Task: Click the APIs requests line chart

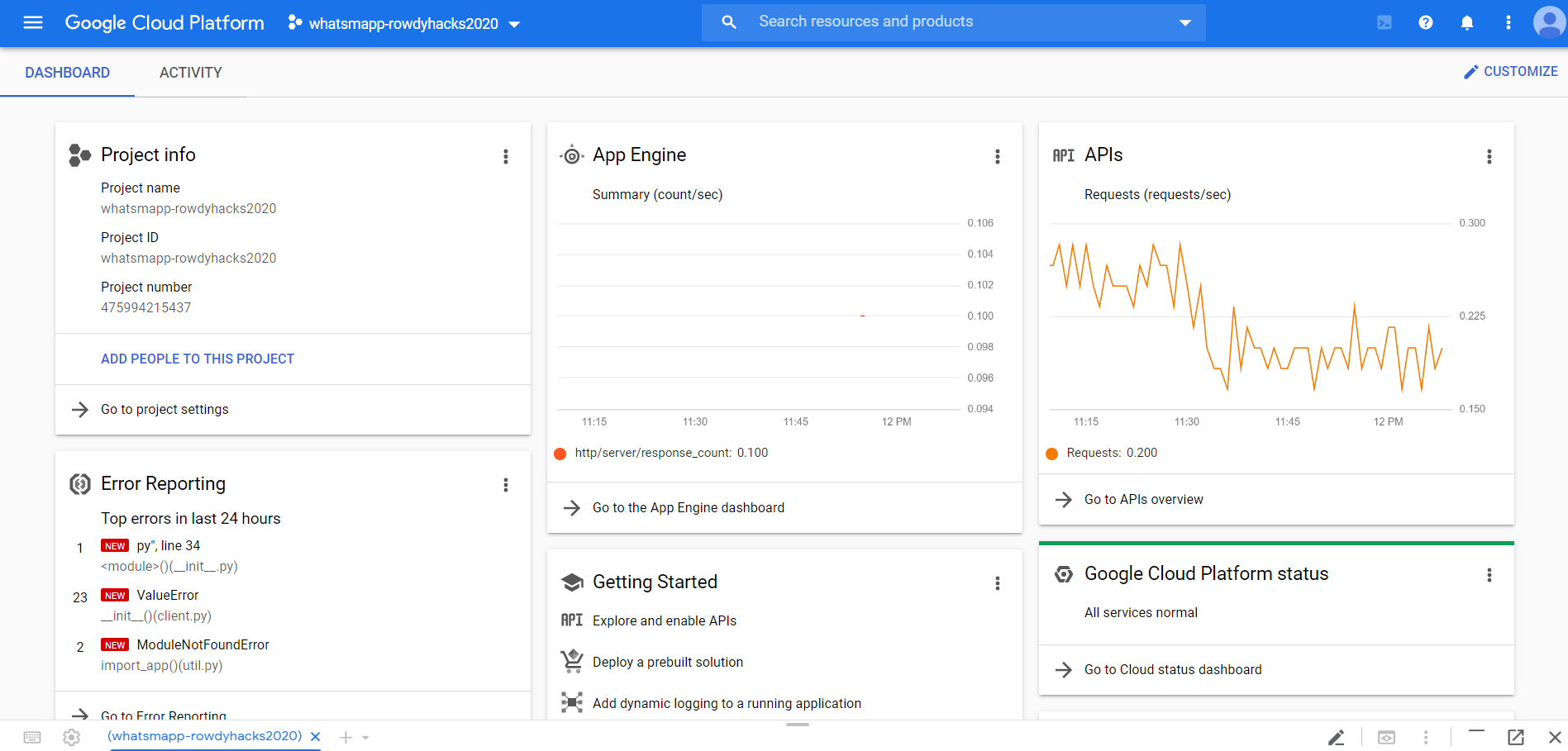Action: (x=1251, y=316)
